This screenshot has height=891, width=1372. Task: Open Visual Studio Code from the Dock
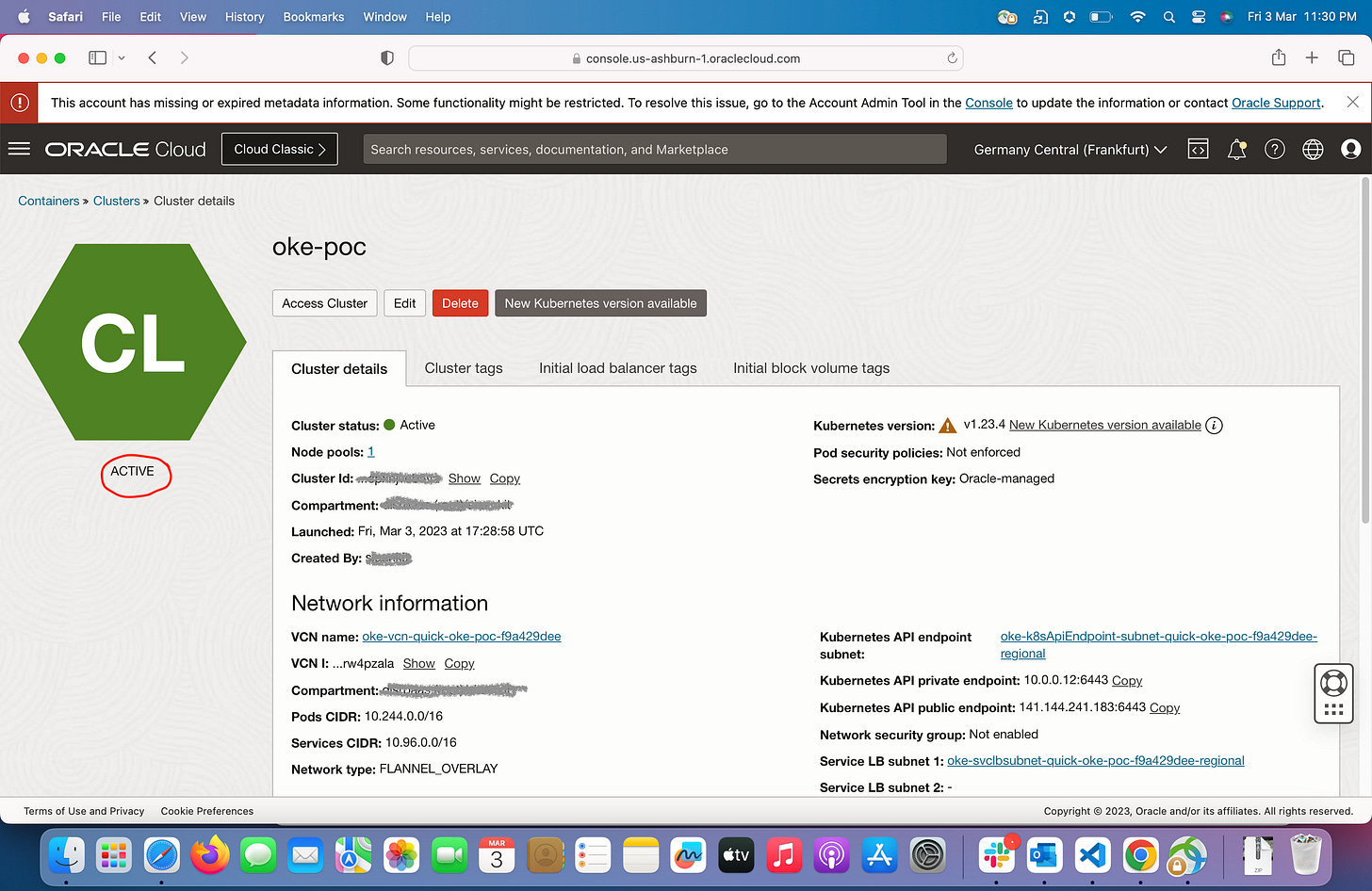(1091, 855)
